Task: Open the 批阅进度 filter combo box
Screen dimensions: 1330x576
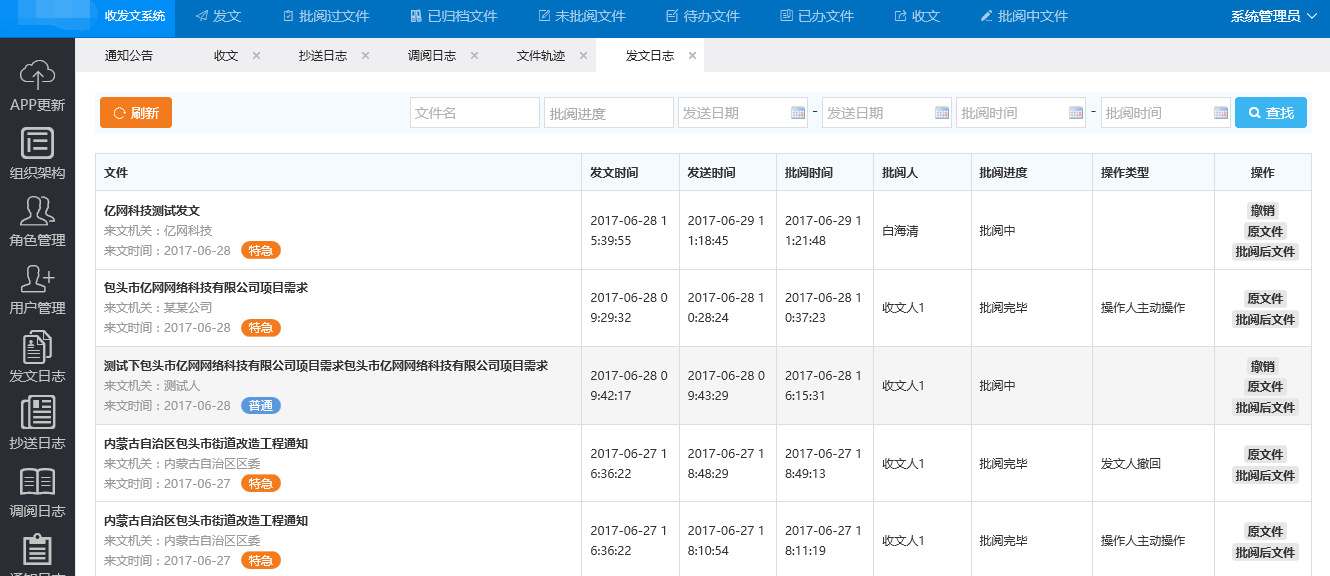Action: click(x=608, y=113)
